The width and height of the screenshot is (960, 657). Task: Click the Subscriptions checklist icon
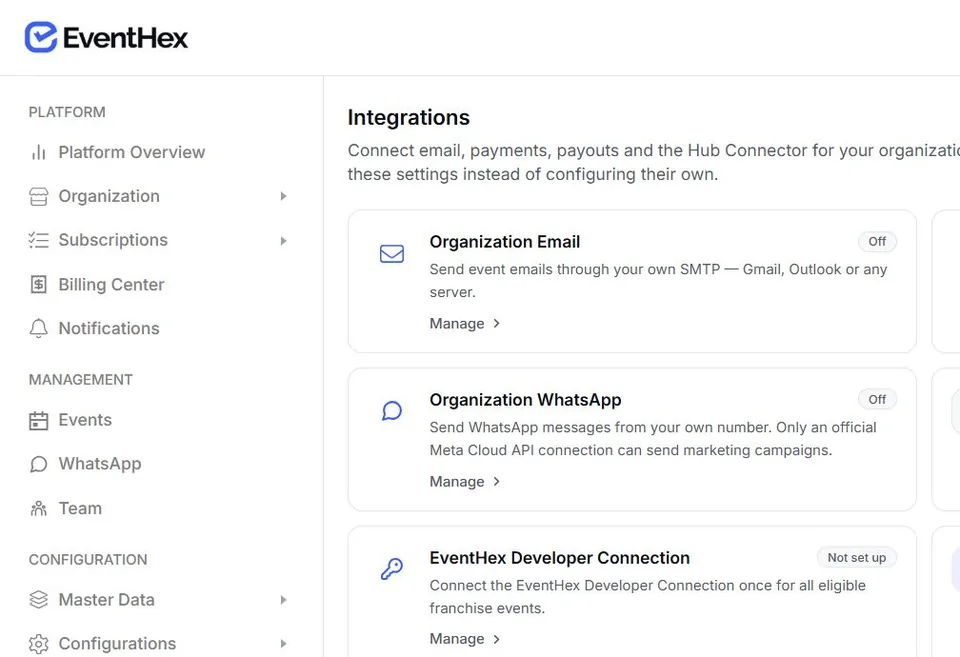click(x=39, y=240)
